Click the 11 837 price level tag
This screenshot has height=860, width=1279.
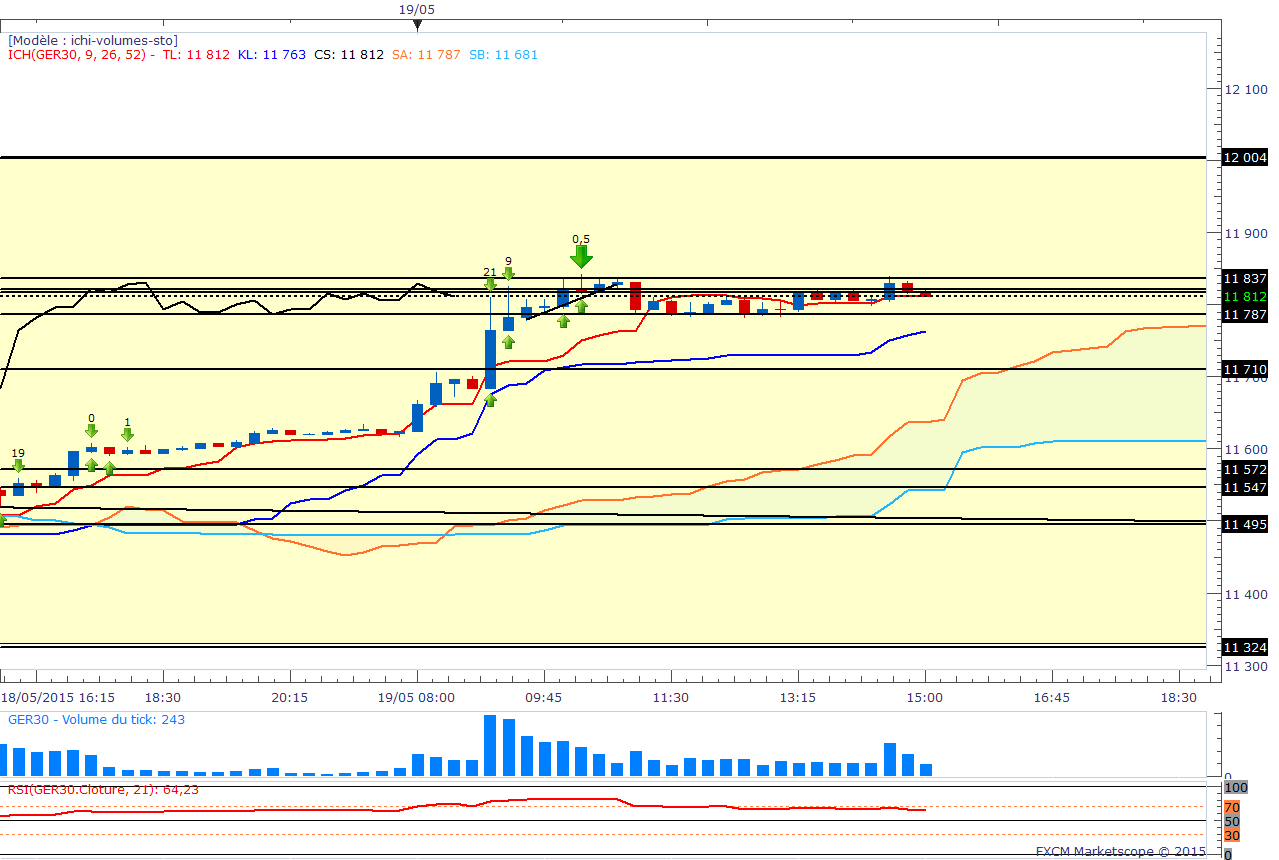pos(1245,277)
